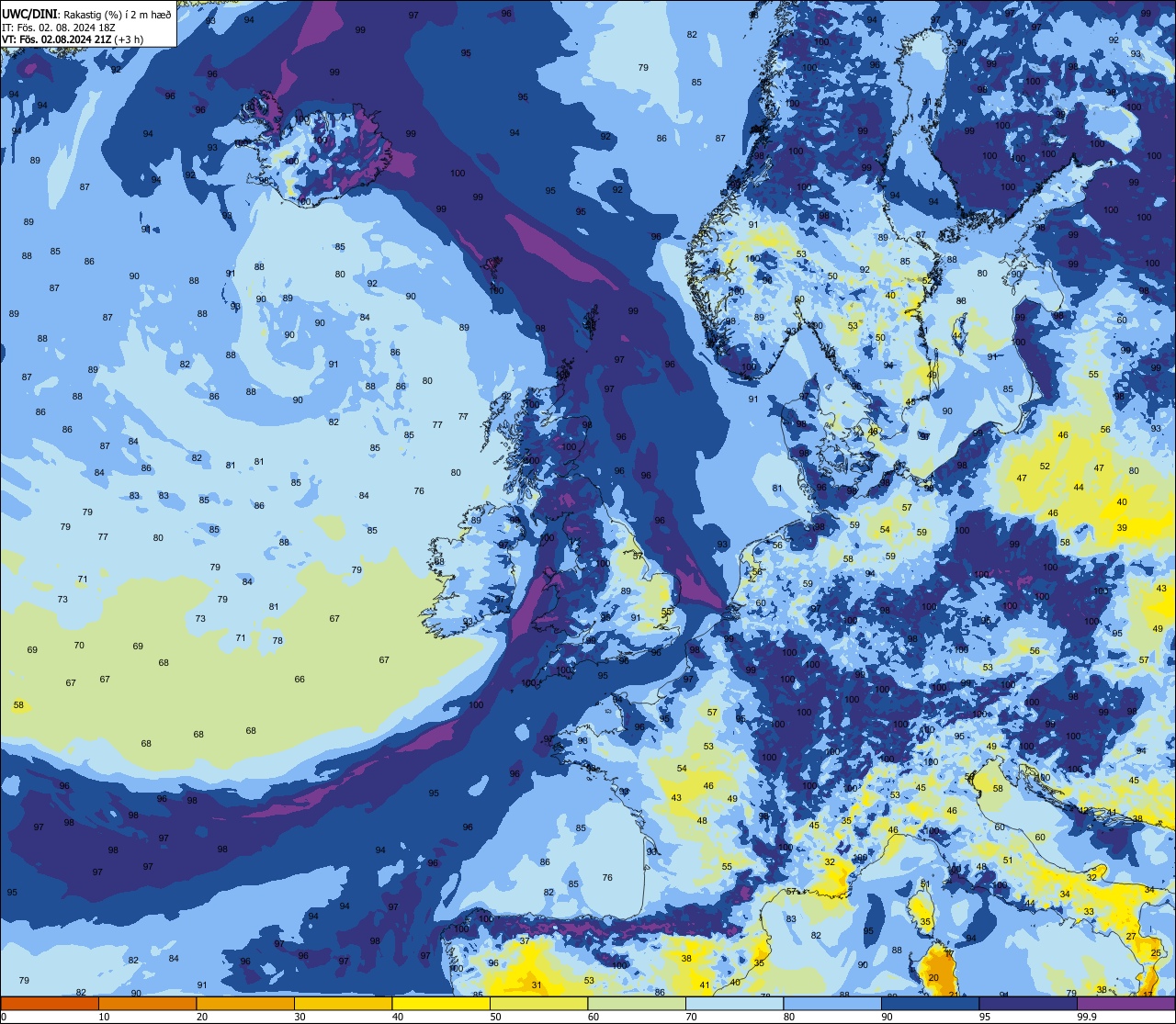Click the amber 20–30 legend swatch
This screenshot has width=1176, height=1024.
(245, 1003)
